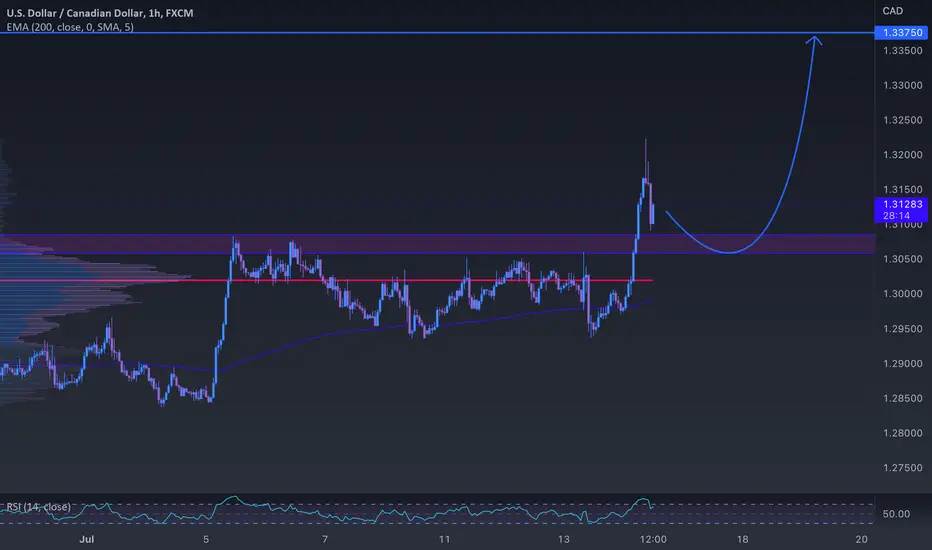The height and width of the screenshot is (550, 932).
Task: Click the 18 date label on time axis
Action: [742, 539]
